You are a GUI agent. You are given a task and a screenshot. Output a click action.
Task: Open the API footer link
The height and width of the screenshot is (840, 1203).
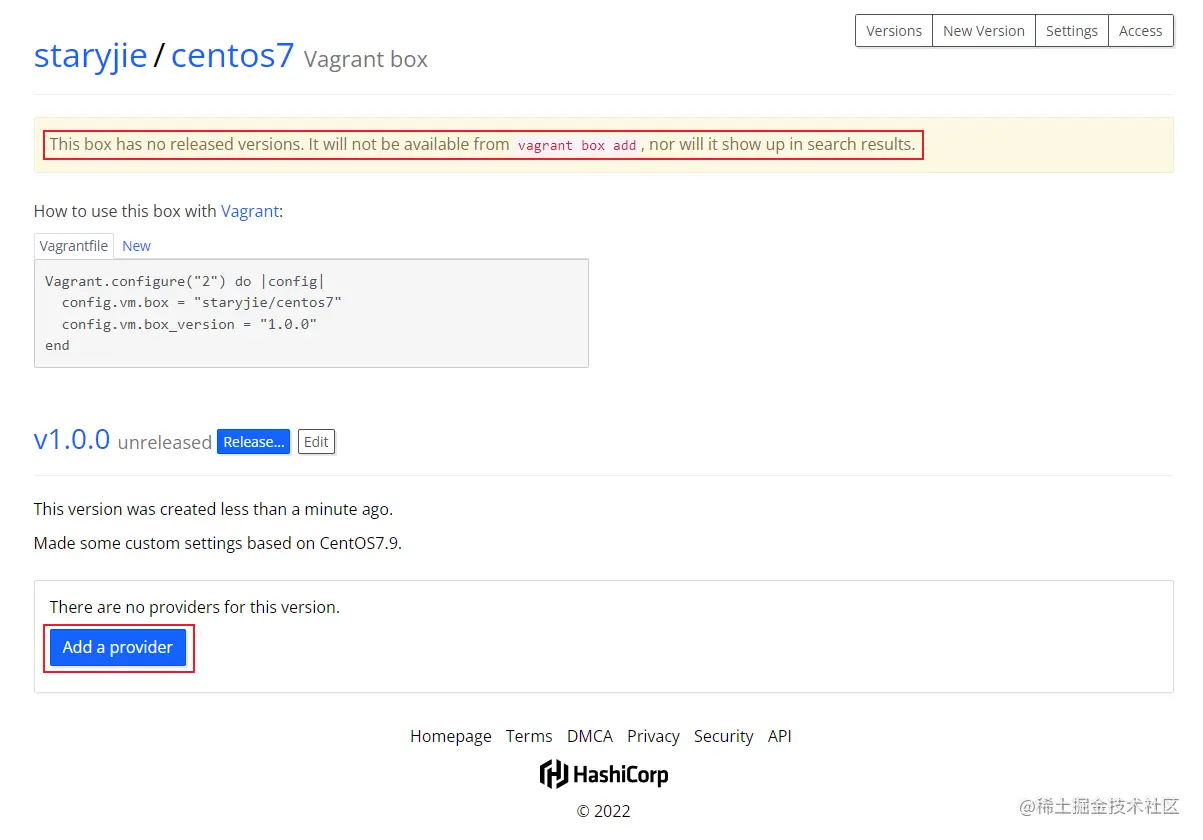780,736
